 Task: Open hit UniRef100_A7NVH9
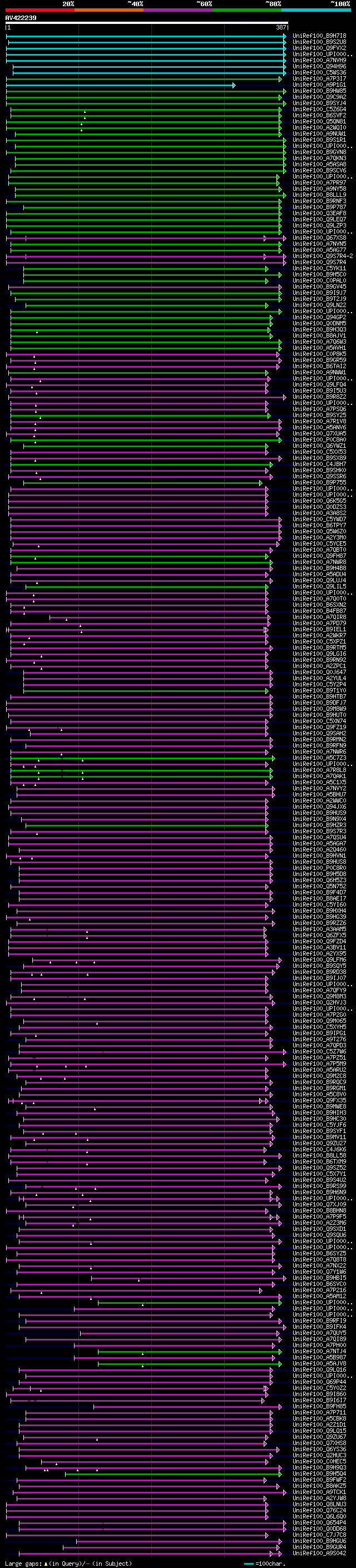[319, 60]
